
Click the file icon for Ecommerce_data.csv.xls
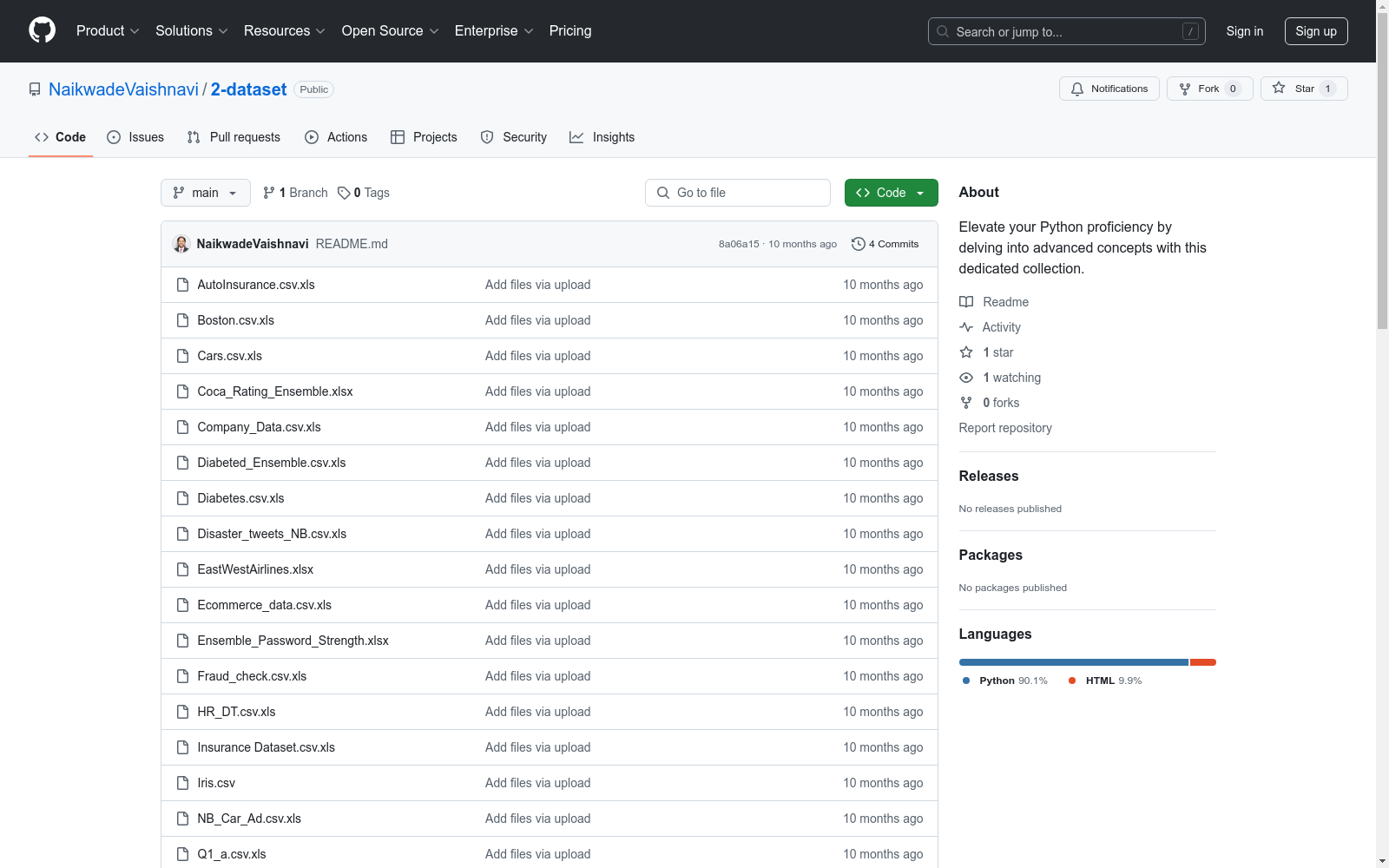[x=182, y=605]
